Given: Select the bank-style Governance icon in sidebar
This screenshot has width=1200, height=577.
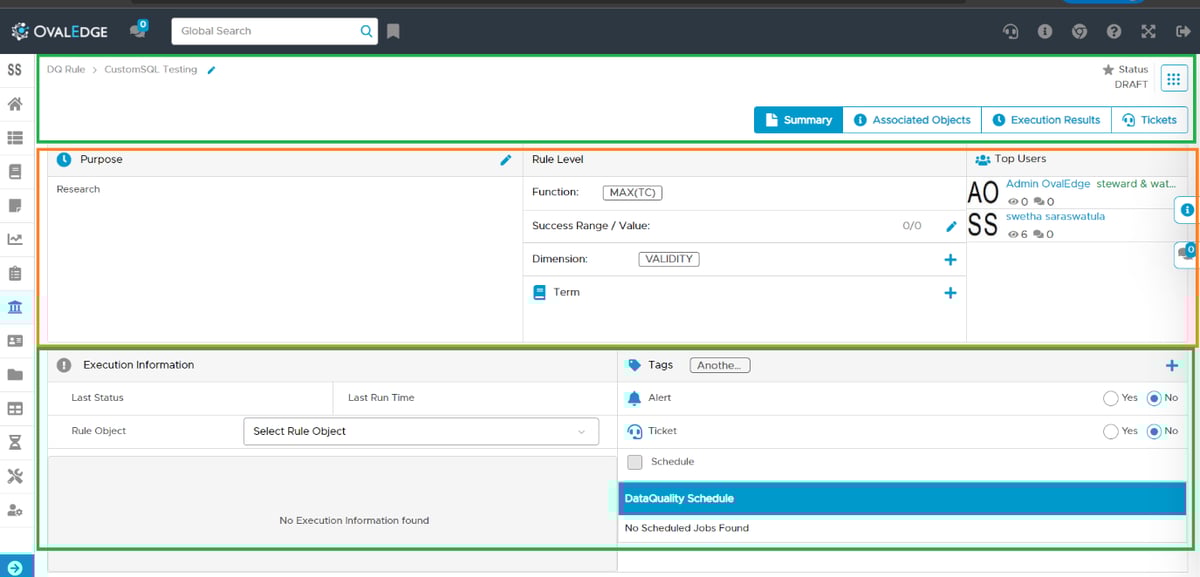Looking at the screenshot, I should pyautogui.click(x=14, y=306).
